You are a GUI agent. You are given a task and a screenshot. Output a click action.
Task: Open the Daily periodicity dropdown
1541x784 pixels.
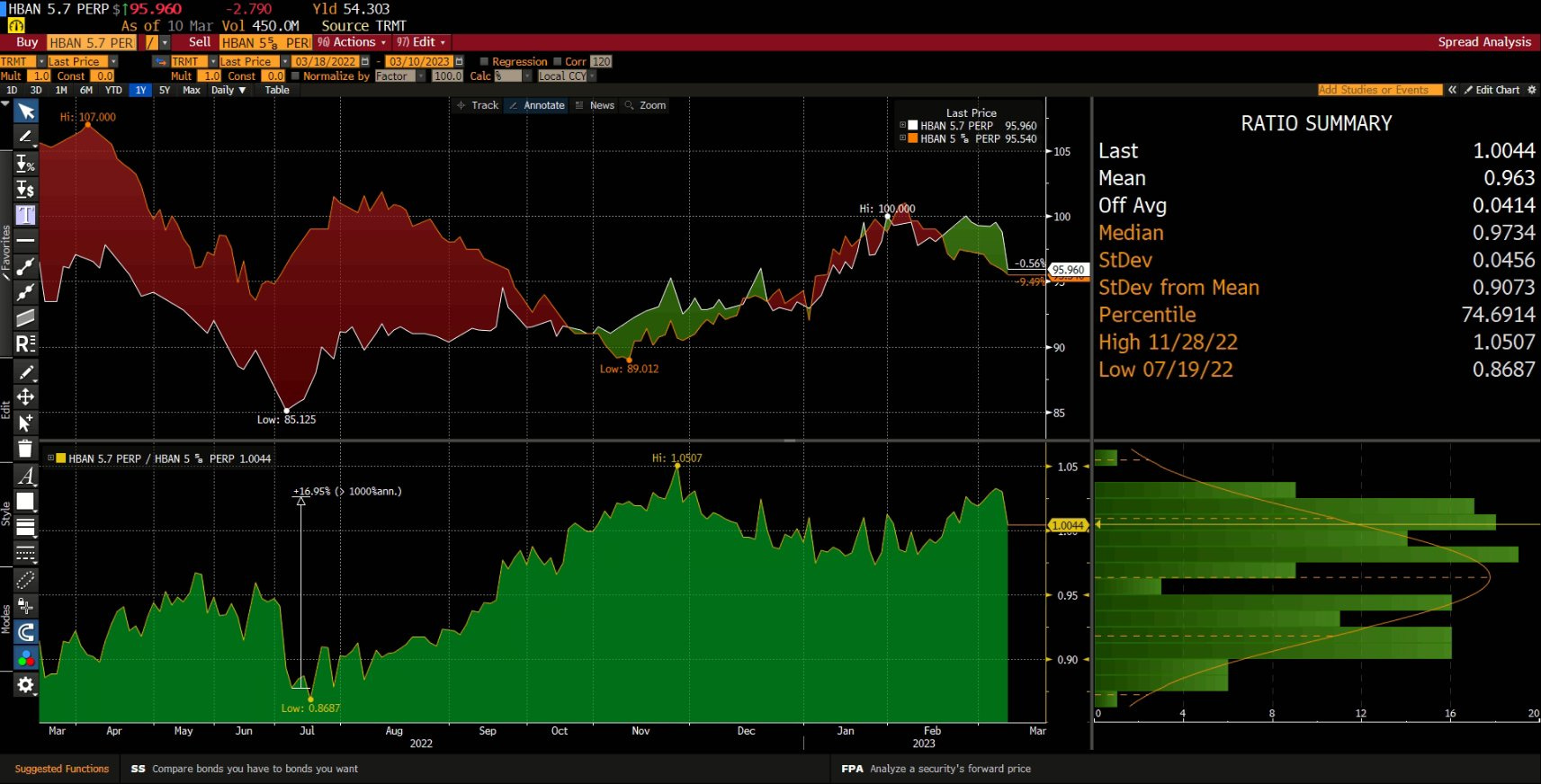228,90
